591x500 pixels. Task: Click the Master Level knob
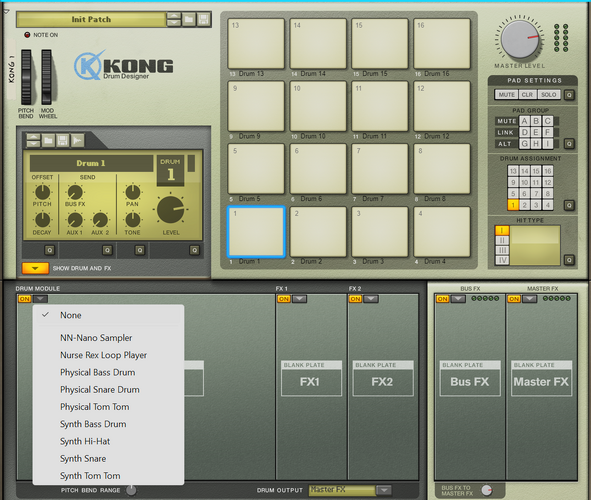[521, 39]
